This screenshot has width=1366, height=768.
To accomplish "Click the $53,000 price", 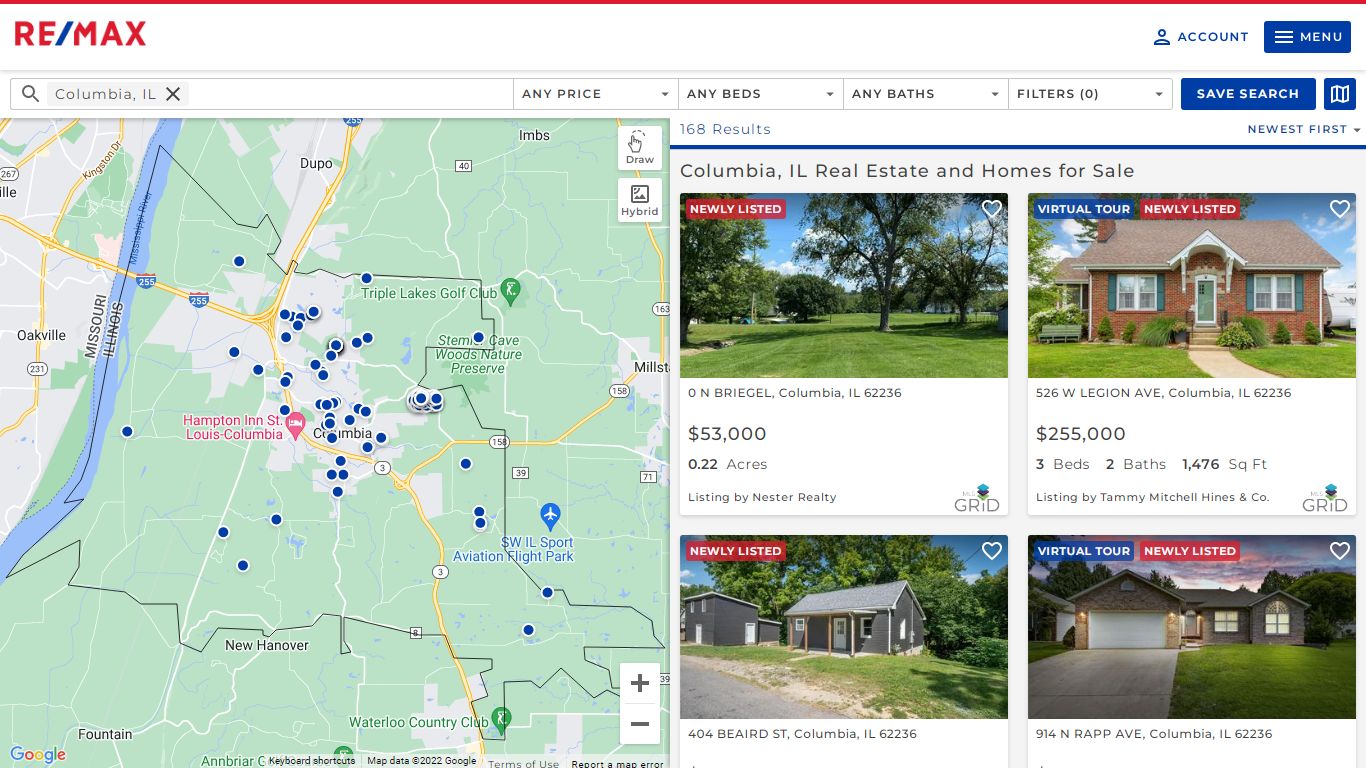I will [727, 434].
